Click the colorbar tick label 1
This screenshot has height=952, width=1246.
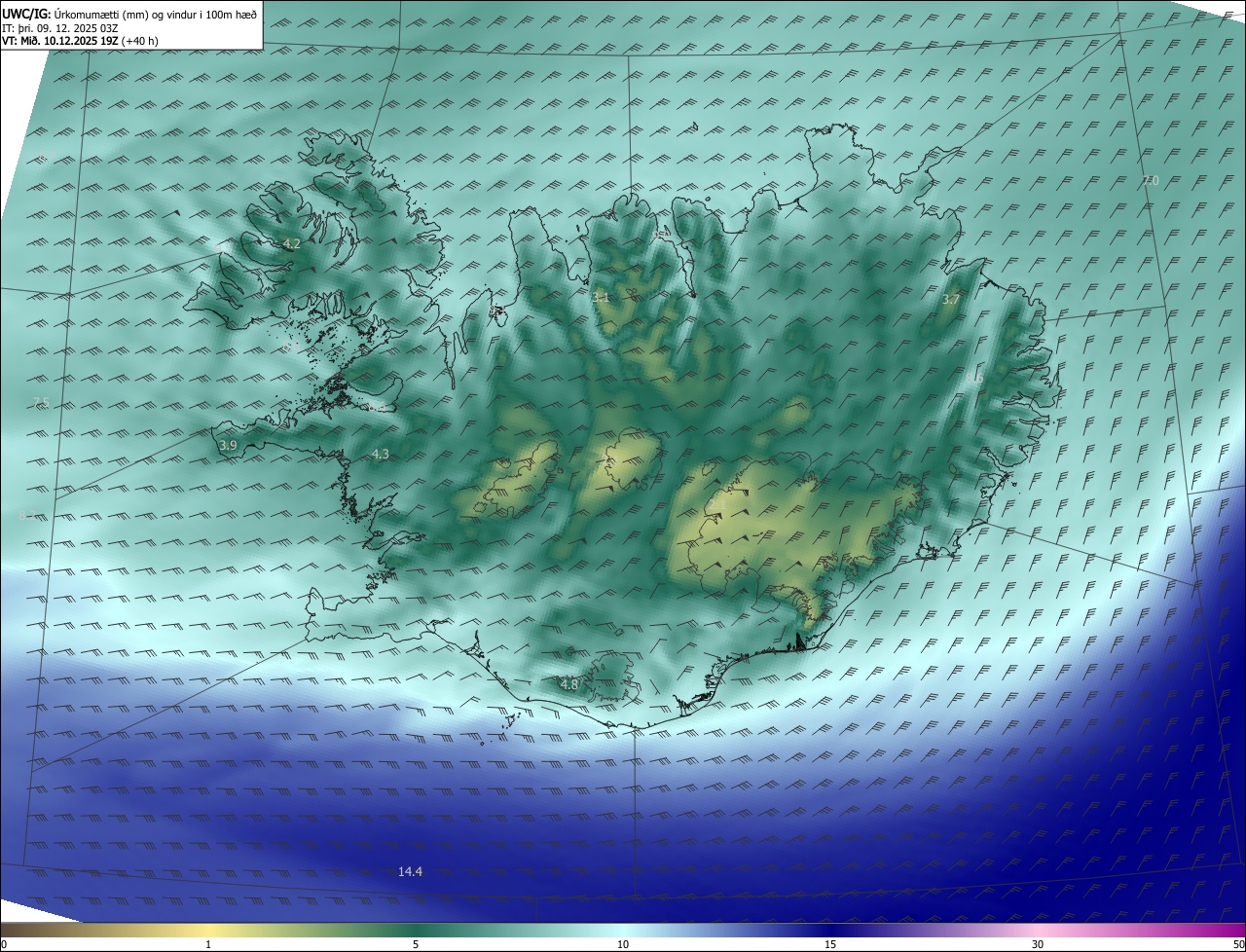(x=208, y=944)
